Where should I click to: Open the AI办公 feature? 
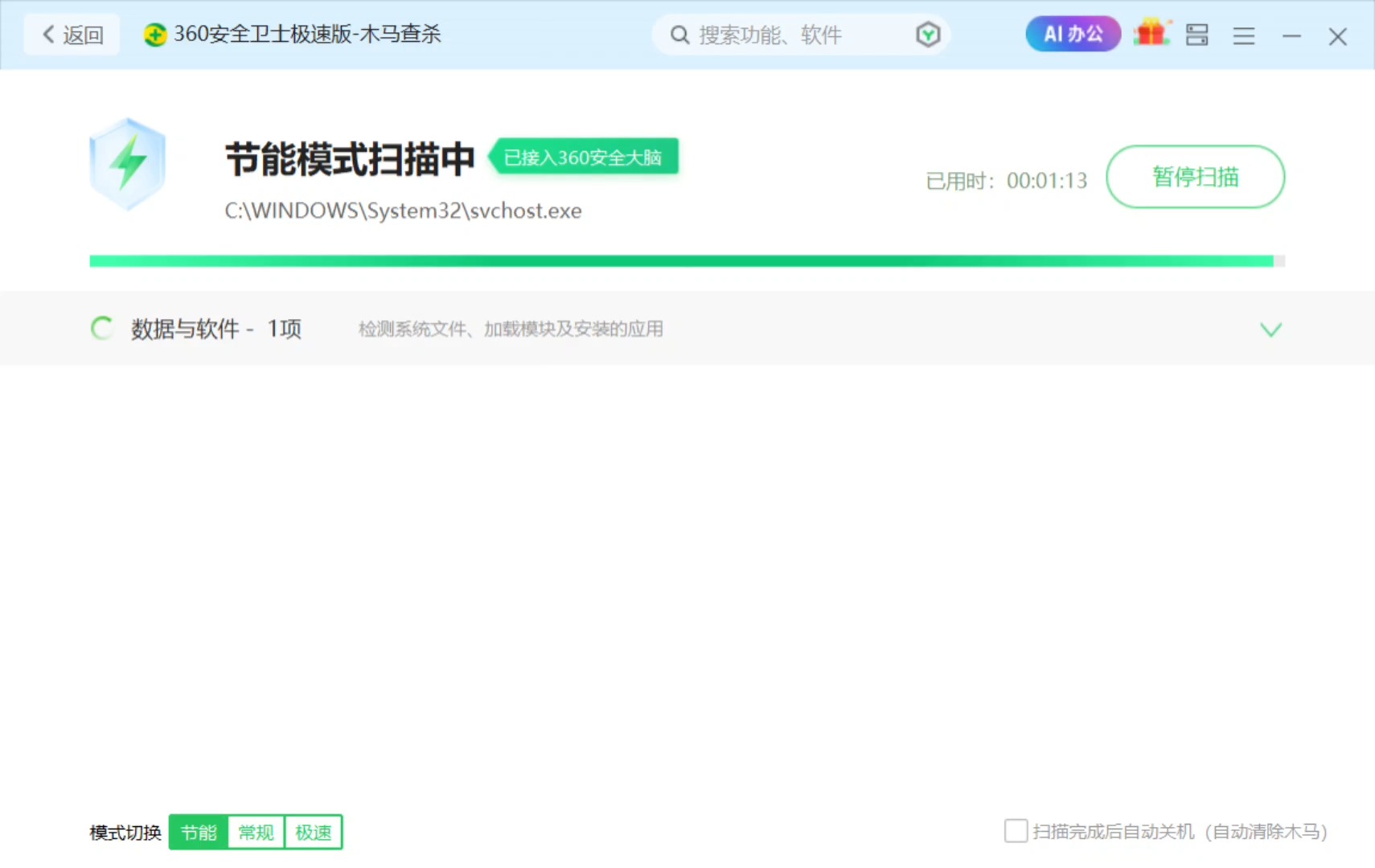[x=1073, y=34]
